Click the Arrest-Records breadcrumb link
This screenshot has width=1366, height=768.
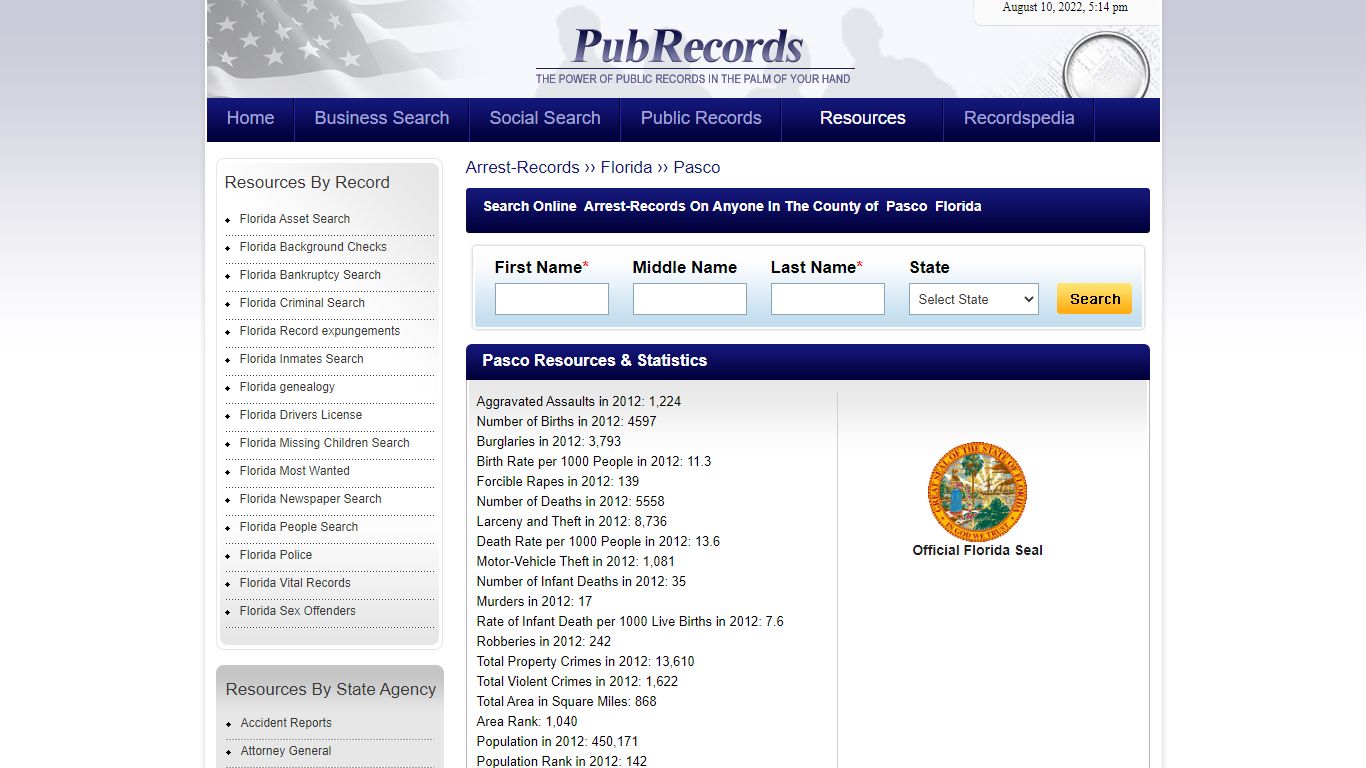(x=523, y=167)
